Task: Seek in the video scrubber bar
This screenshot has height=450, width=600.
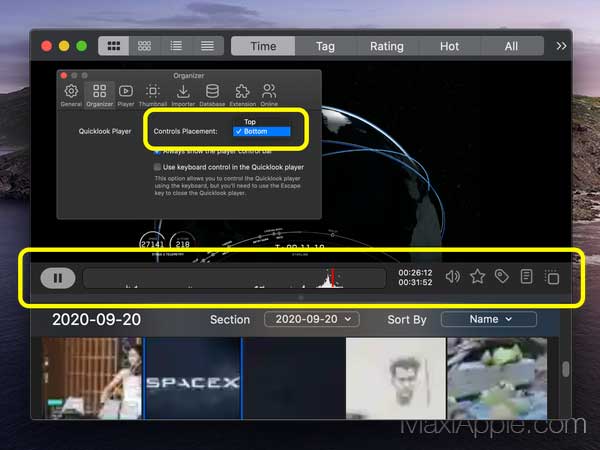Action: pos(234,278)
